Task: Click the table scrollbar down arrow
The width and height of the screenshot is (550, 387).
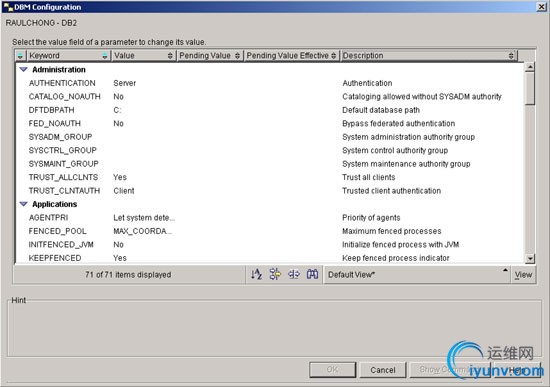Action: click(x=530, y=259)
